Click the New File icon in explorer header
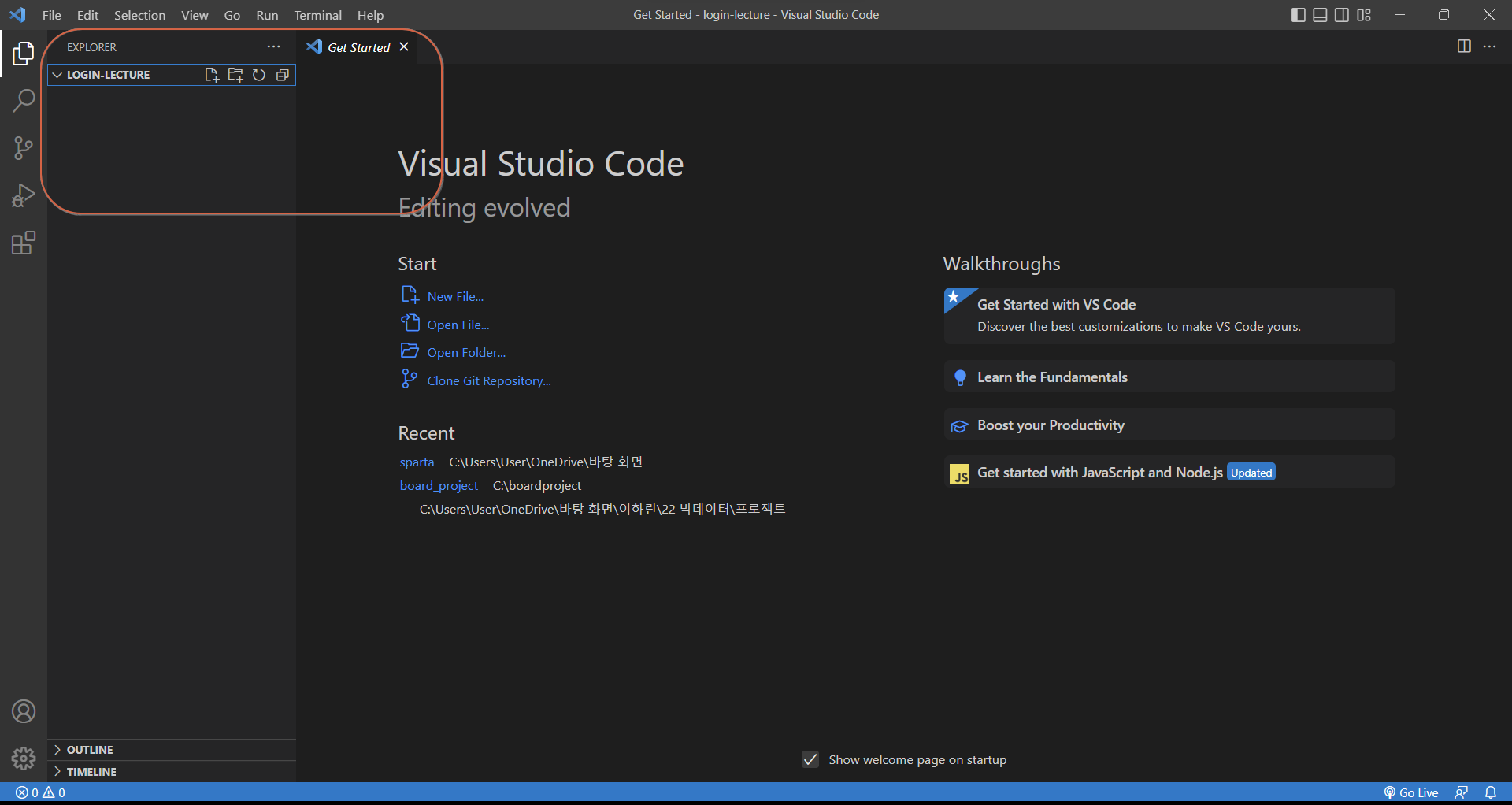 pos(211,75)
